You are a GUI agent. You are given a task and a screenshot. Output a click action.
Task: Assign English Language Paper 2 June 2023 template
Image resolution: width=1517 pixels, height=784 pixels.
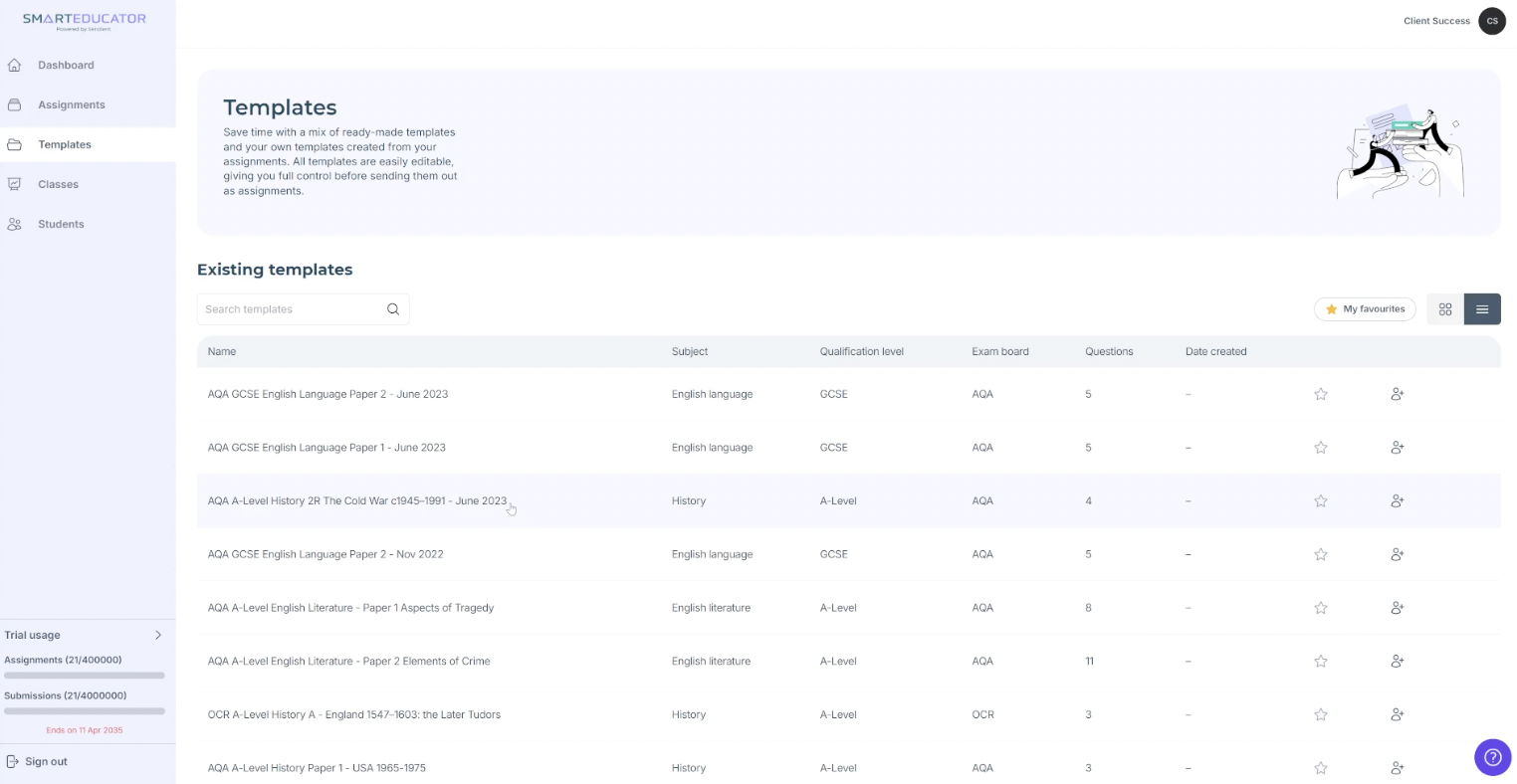1397,394
